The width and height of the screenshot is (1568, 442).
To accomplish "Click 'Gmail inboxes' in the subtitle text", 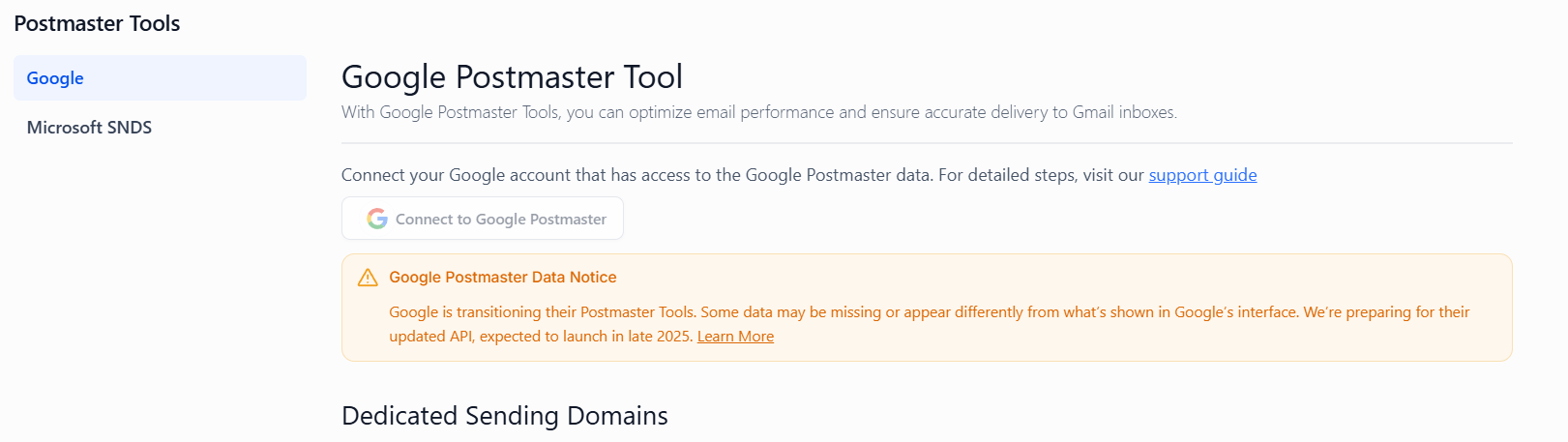I will click(1123, 112).
